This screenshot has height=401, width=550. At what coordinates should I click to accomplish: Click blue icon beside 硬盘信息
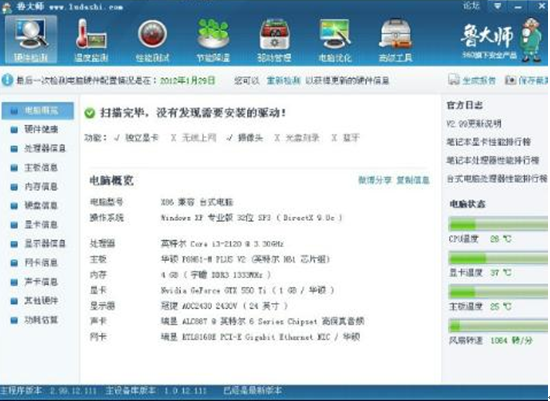tap(14, 206)
